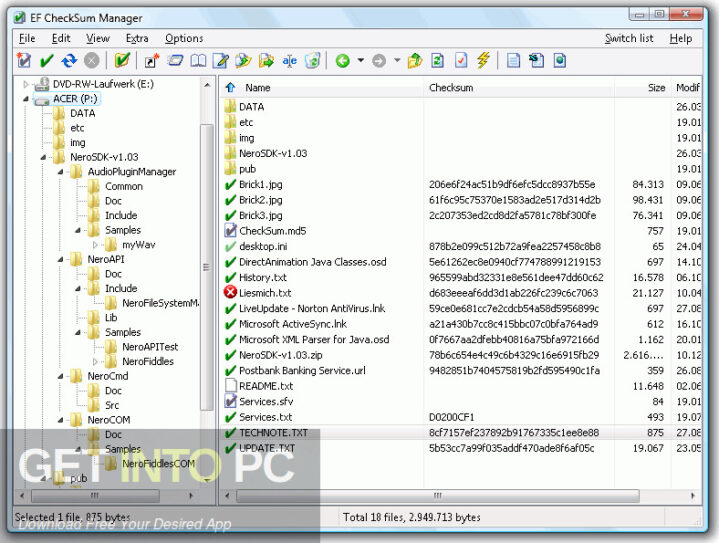Expand the DVD-RW-Laufwerk (E:) tree node
The height and width of the screenshot is (543, 719).
point(26,84)
